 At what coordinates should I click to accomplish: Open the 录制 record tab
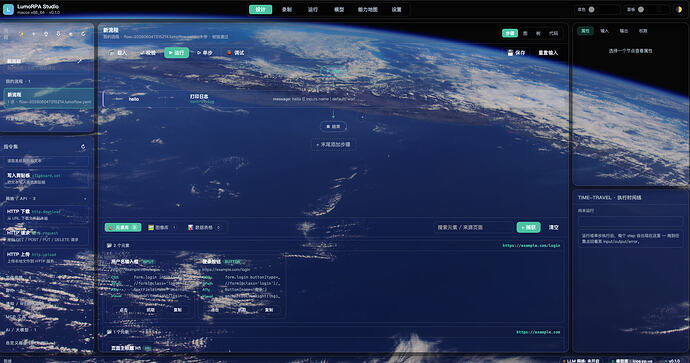pyautogui.click(x=287, y=9)
